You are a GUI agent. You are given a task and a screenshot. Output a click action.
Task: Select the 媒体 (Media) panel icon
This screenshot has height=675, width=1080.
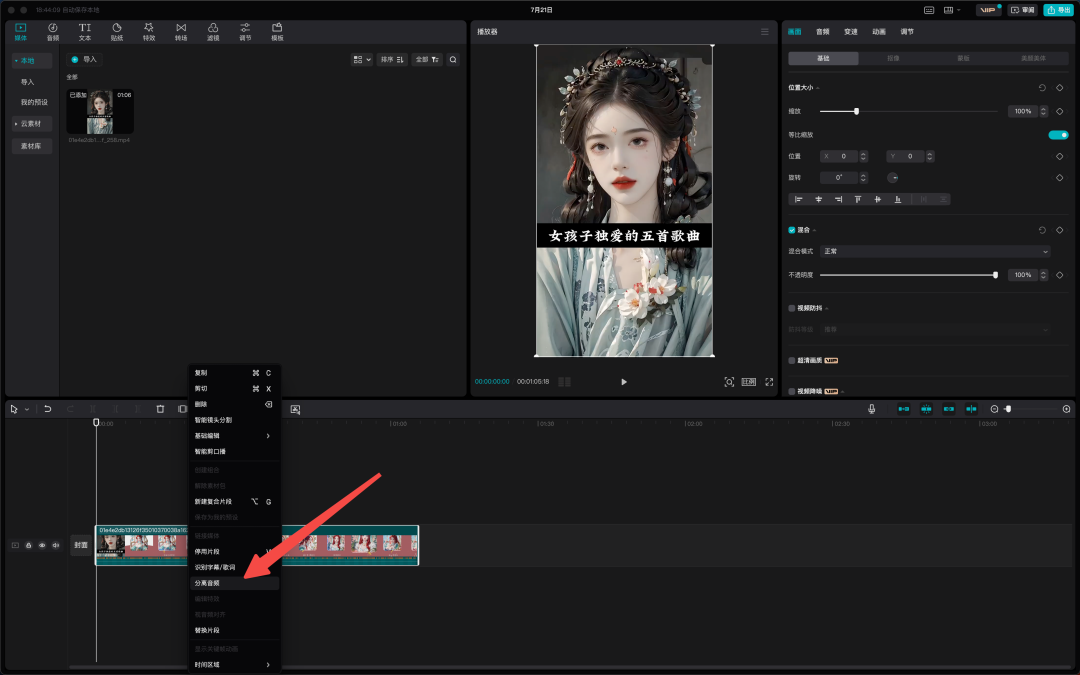[x=21, y=32]
